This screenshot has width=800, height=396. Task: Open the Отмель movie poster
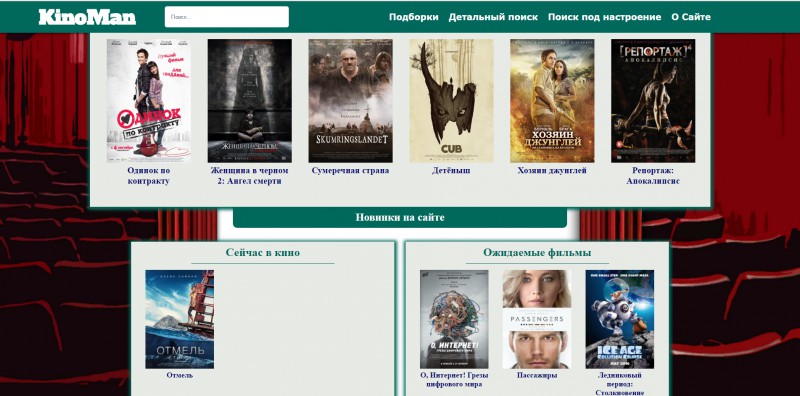point(180,319)
